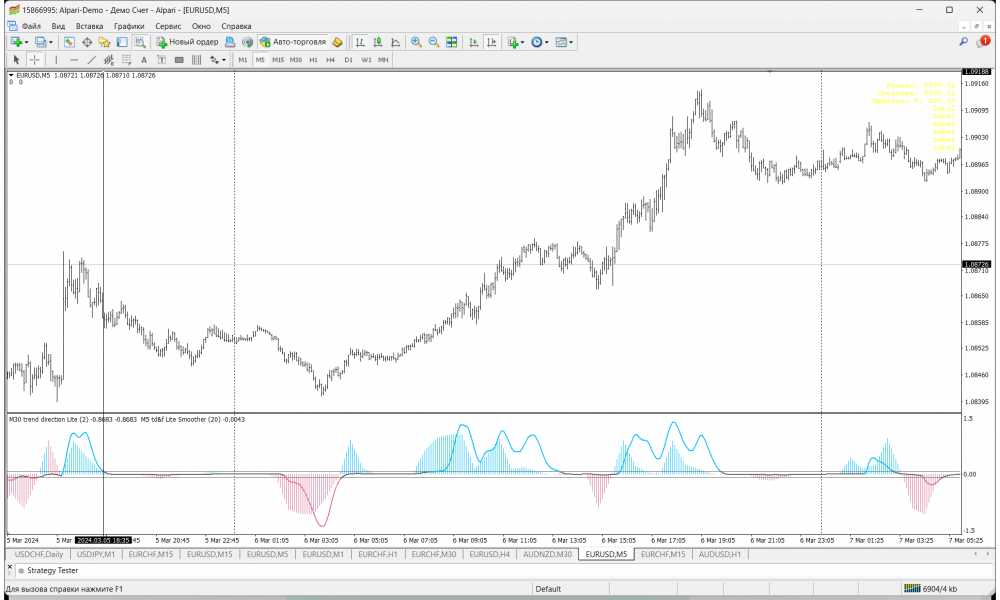Viewport: 1000px width, 600px height.
Task: Click the Новый ордер button
Action: [x=187, y=42]
